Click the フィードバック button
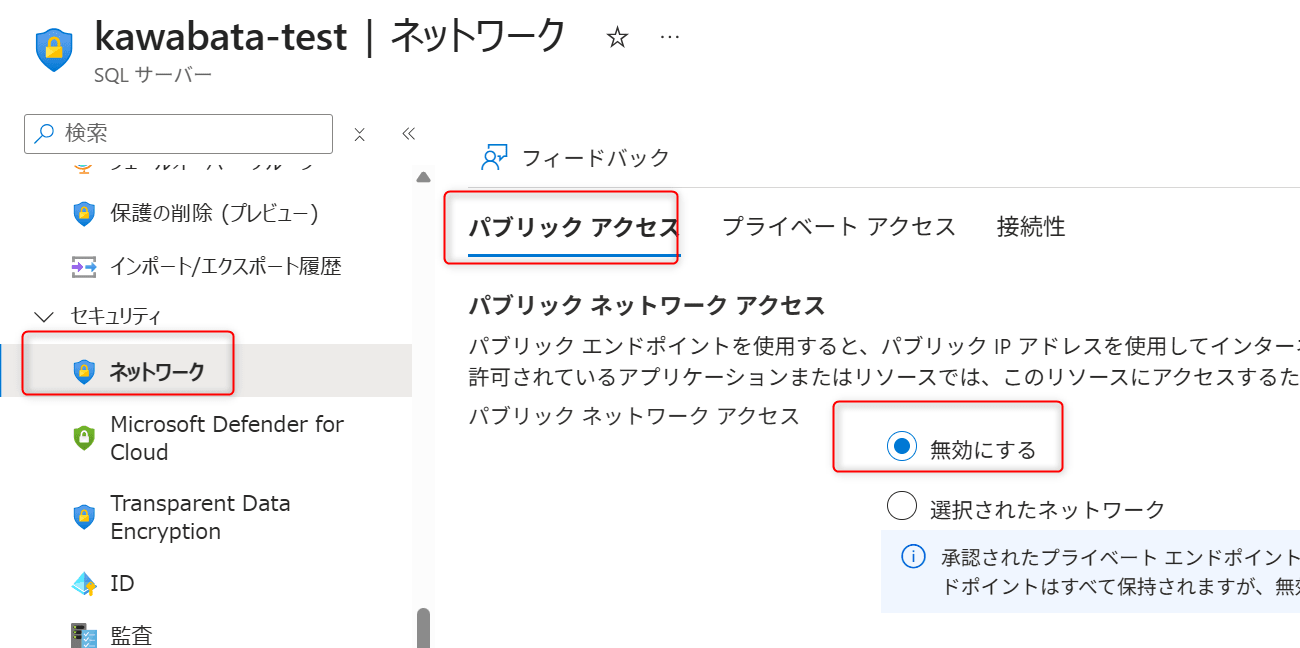 [x=576, y=157]
